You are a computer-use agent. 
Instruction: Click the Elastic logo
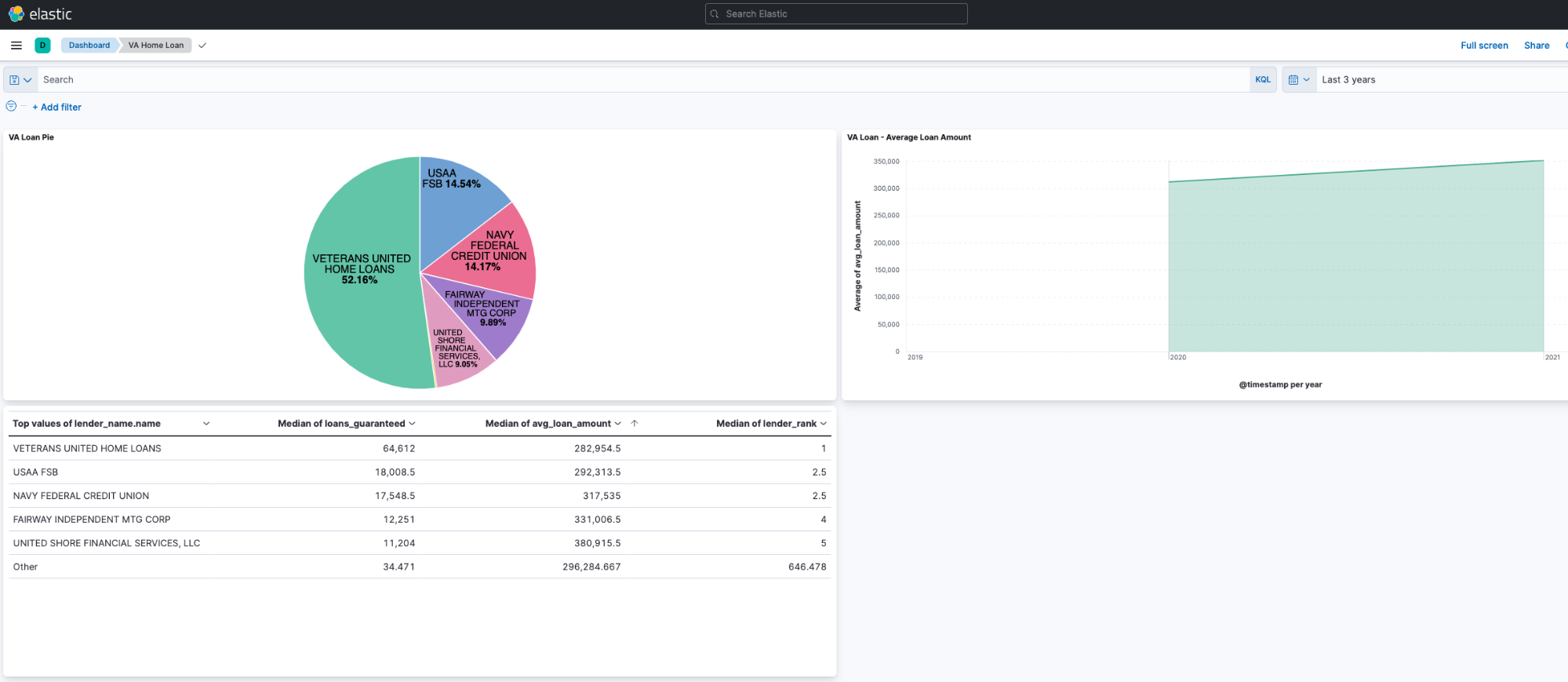point(39,14)
